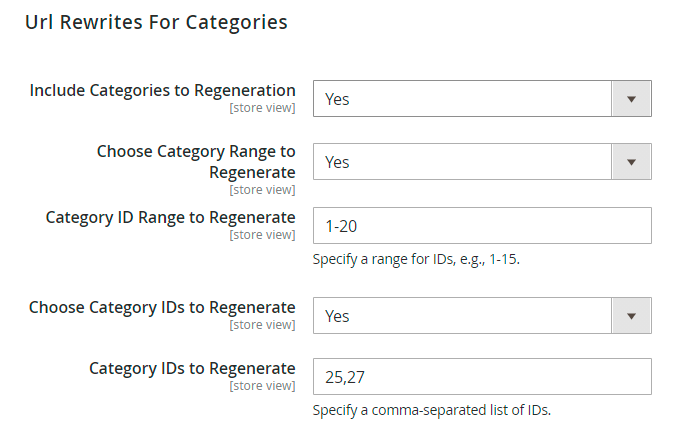Click the Include Categories to Regeneration label
Viewport: 684px width, 441px height.
(x=163, y=90)
